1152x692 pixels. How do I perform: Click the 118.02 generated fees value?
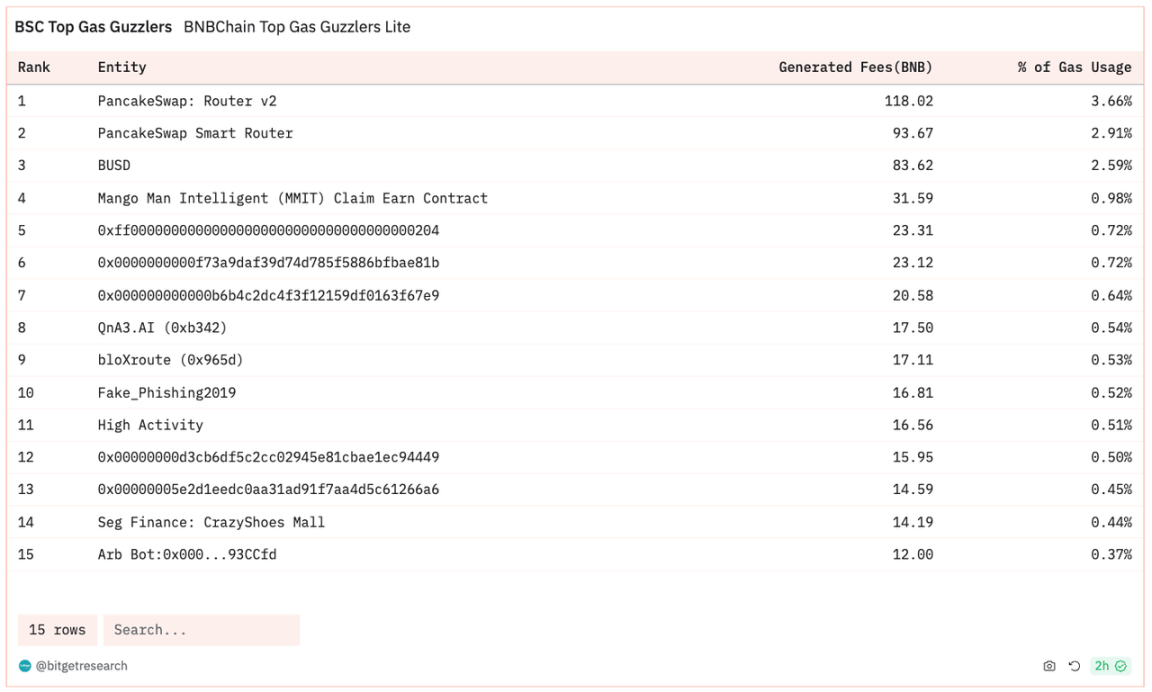pyautogui.click(x=908, y=100)
